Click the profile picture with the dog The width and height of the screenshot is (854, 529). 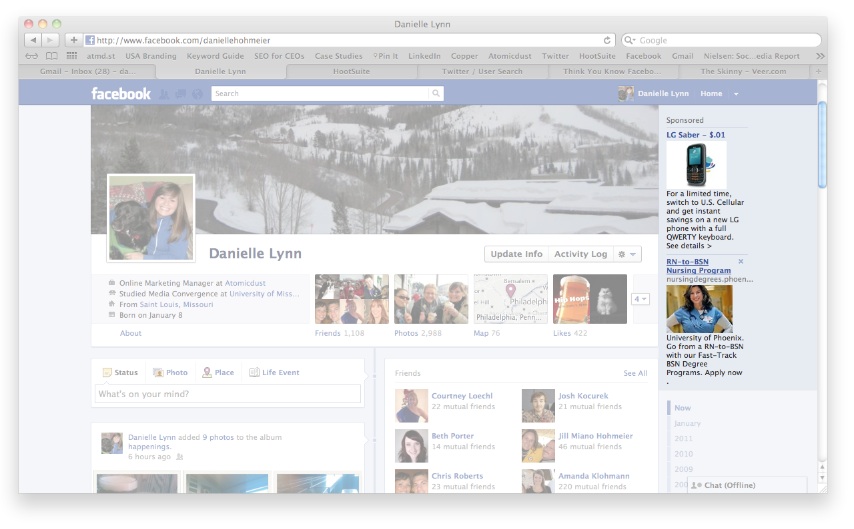(x=151, y=218)
